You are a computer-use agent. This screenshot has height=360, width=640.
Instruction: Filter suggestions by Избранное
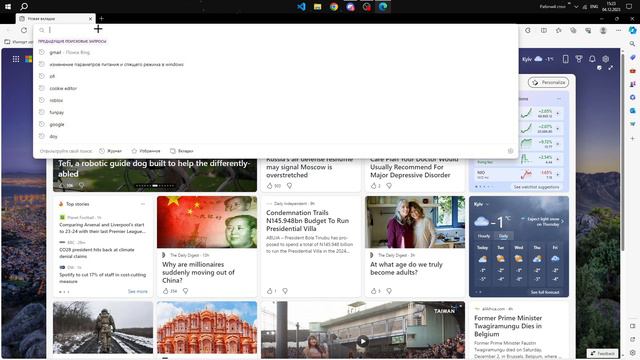[x=146, y=151]
